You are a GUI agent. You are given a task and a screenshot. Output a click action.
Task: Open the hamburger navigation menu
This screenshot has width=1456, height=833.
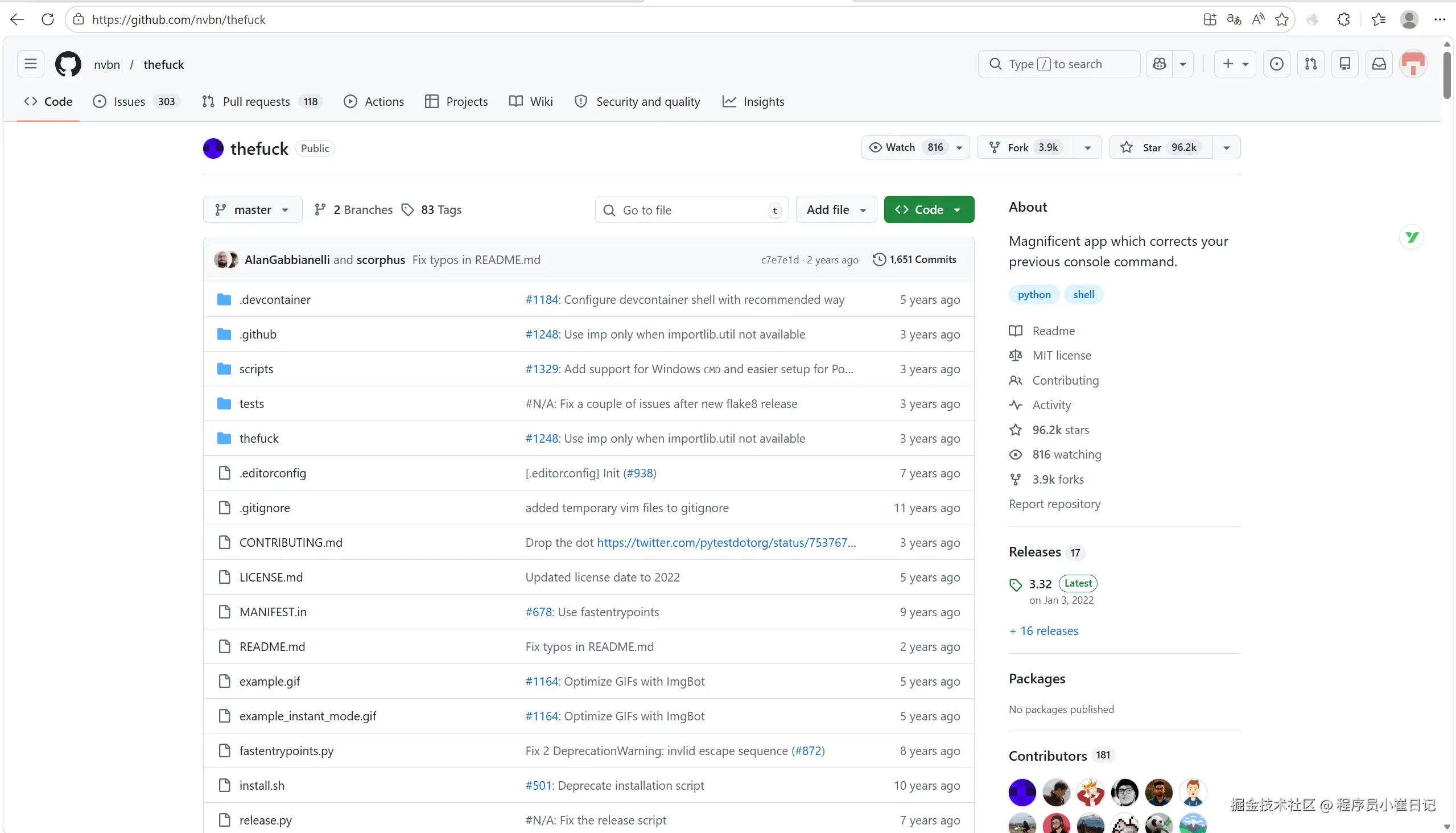31,64
